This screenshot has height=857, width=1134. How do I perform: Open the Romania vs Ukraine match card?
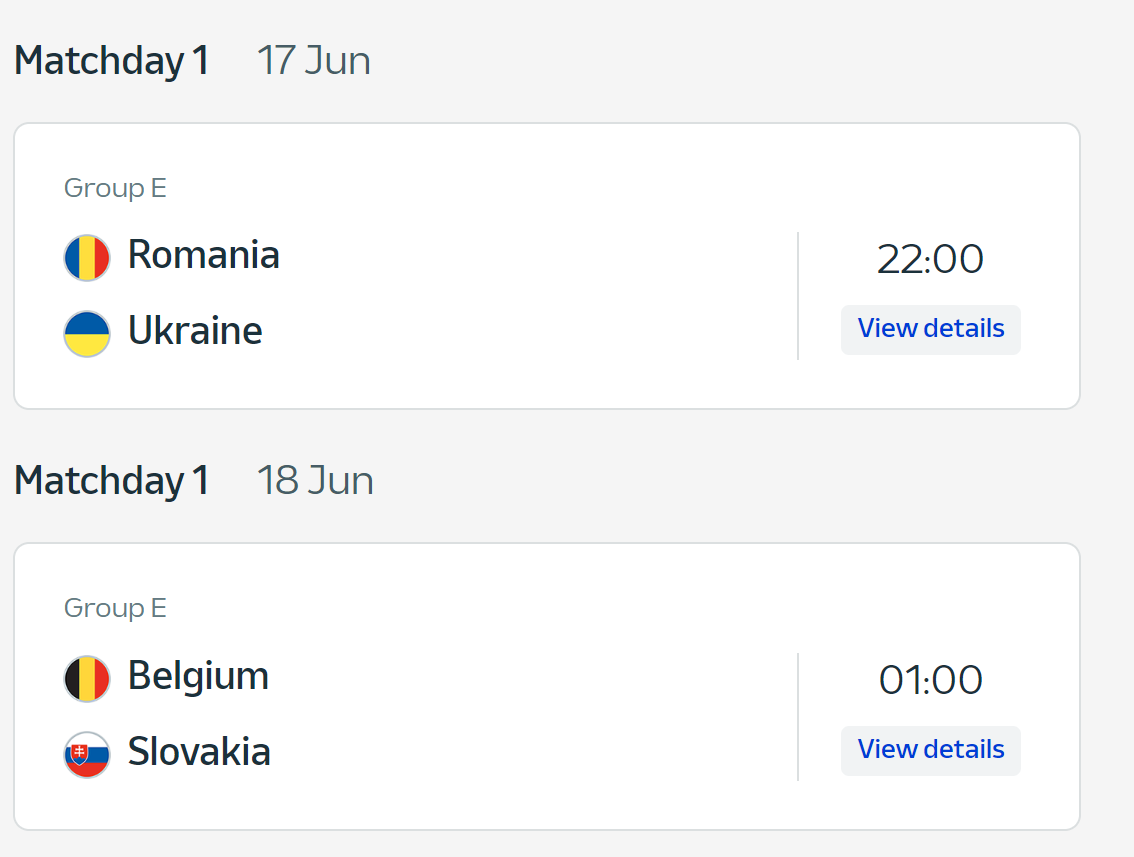click(547, 266)
